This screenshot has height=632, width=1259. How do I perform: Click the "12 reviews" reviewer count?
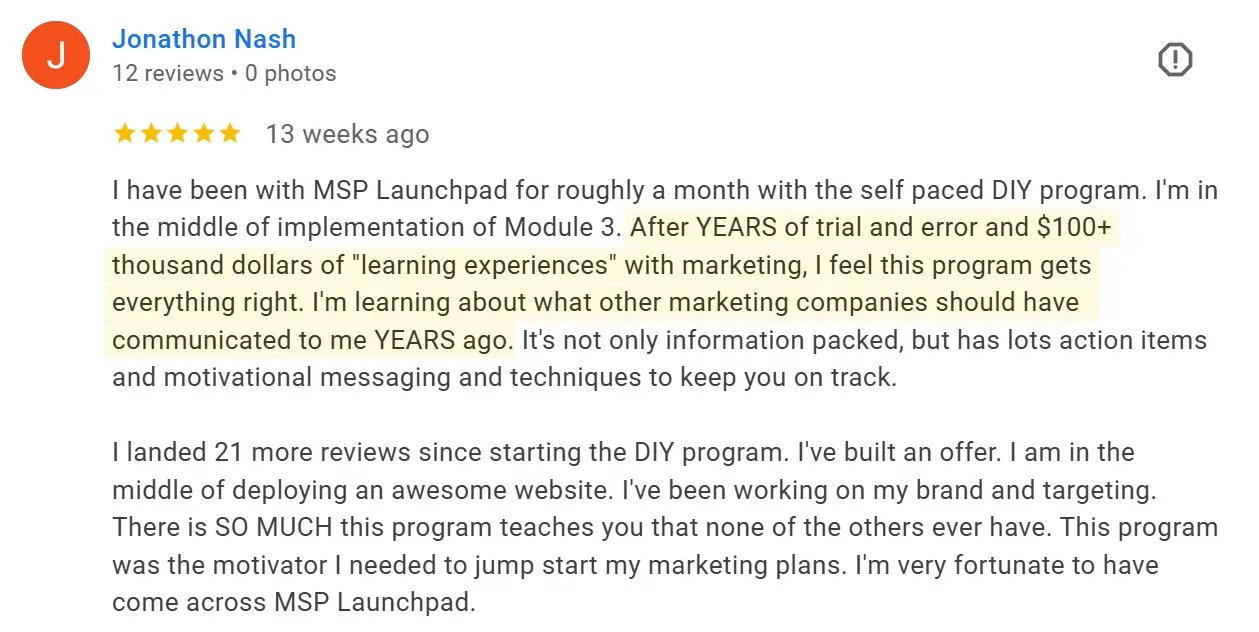pyautogui.click(x=167, y=74)
